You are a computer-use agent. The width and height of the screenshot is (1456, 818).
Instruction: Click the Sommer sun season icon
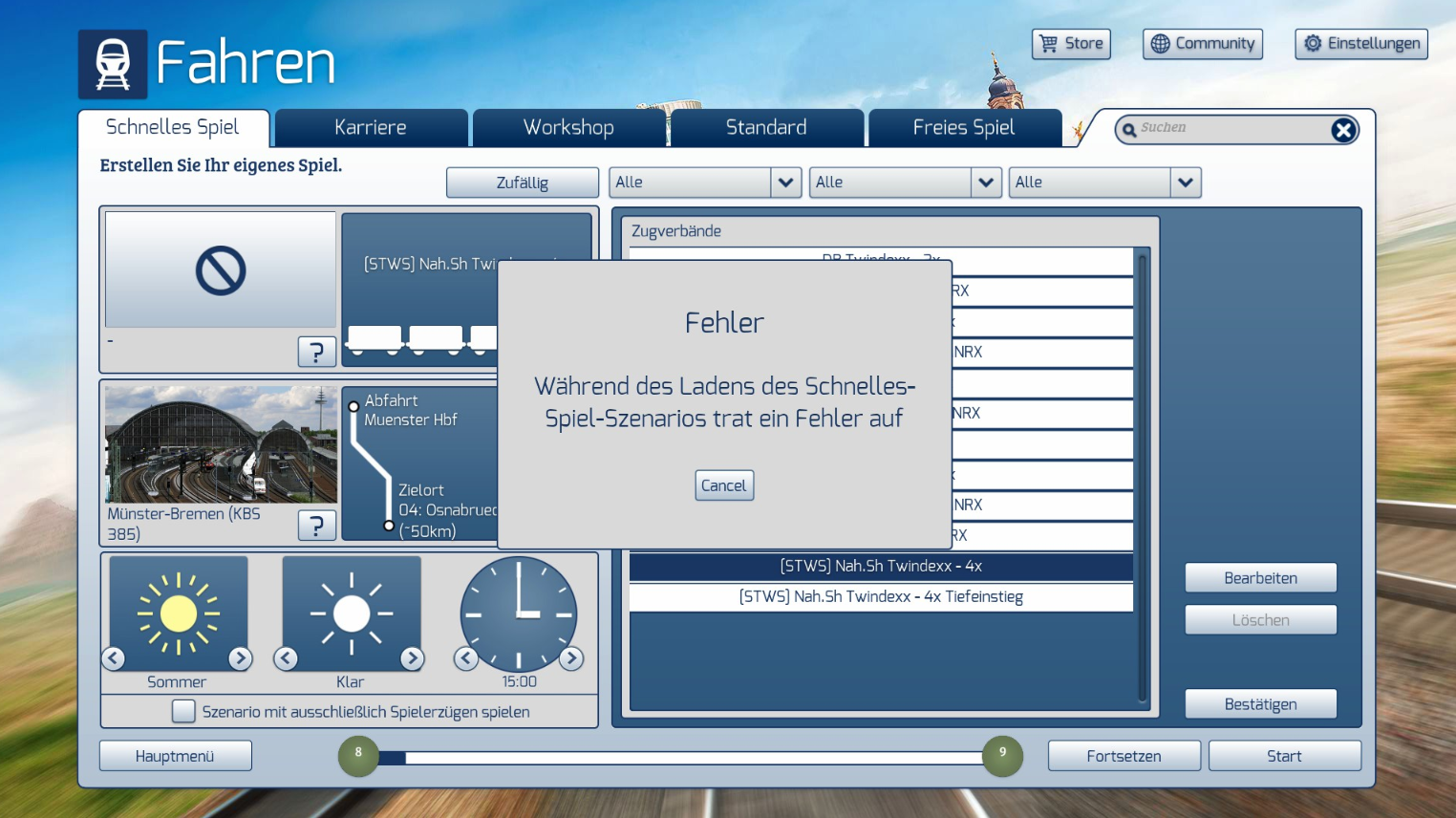point(179,613)
